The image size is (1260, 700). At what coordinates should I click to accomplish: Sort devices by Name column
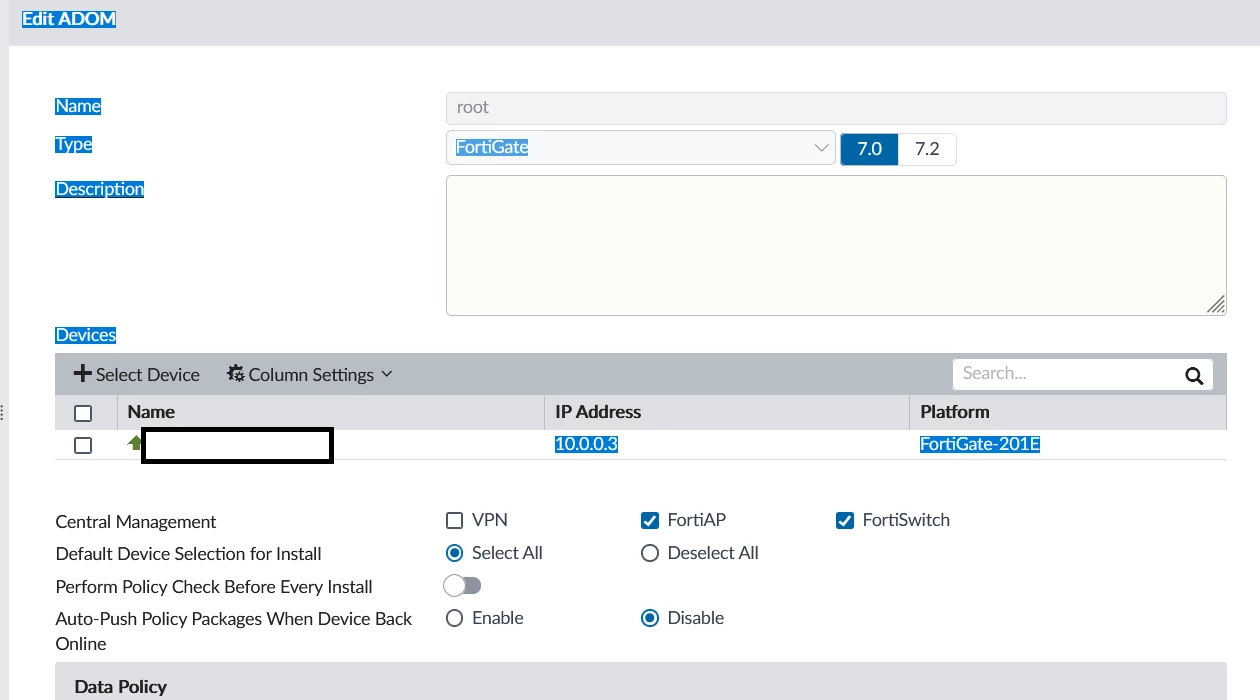coord(151,412)
